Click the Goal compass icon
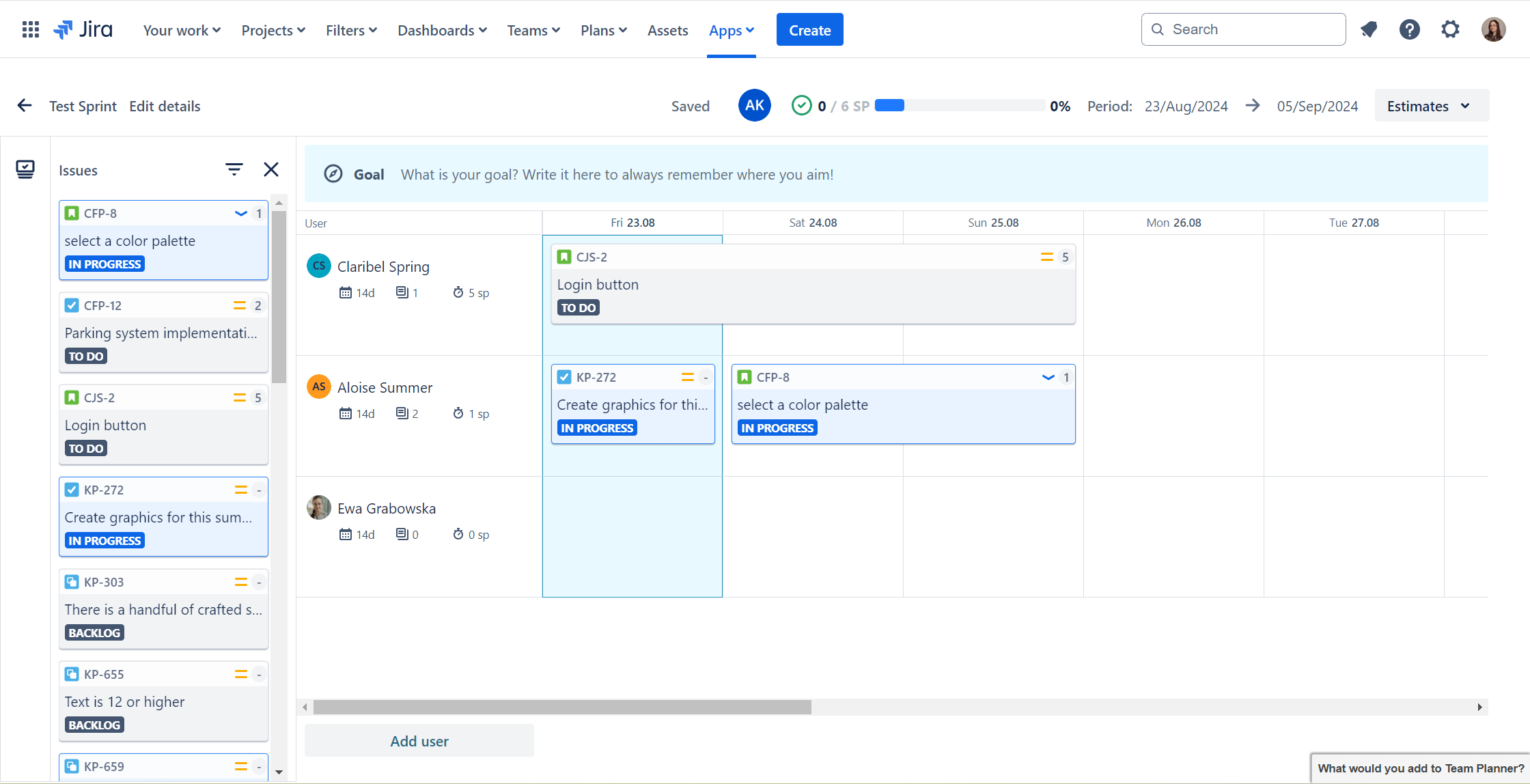The image size is (1530, 784). coord(333,174)
